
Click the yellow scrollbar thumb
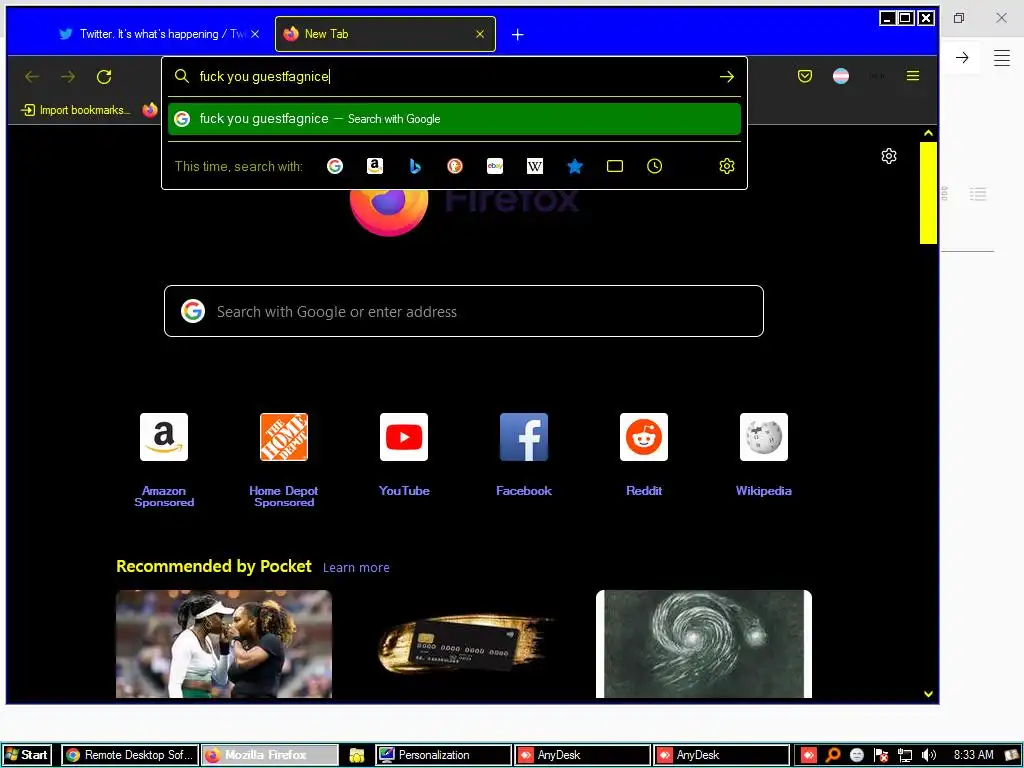(x=928, y=193)
